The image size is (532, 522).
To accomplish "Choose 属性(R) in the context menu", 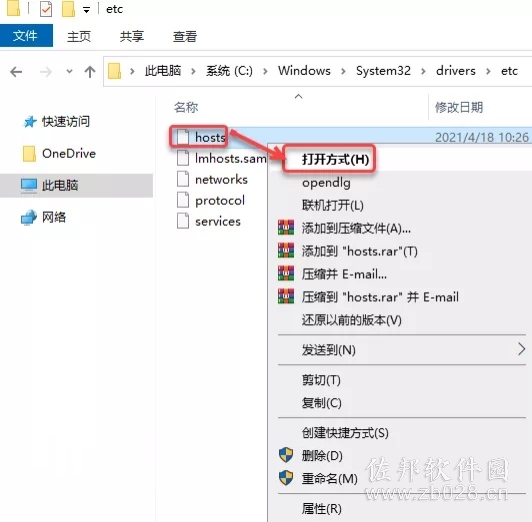I will (x=322, y=508).
